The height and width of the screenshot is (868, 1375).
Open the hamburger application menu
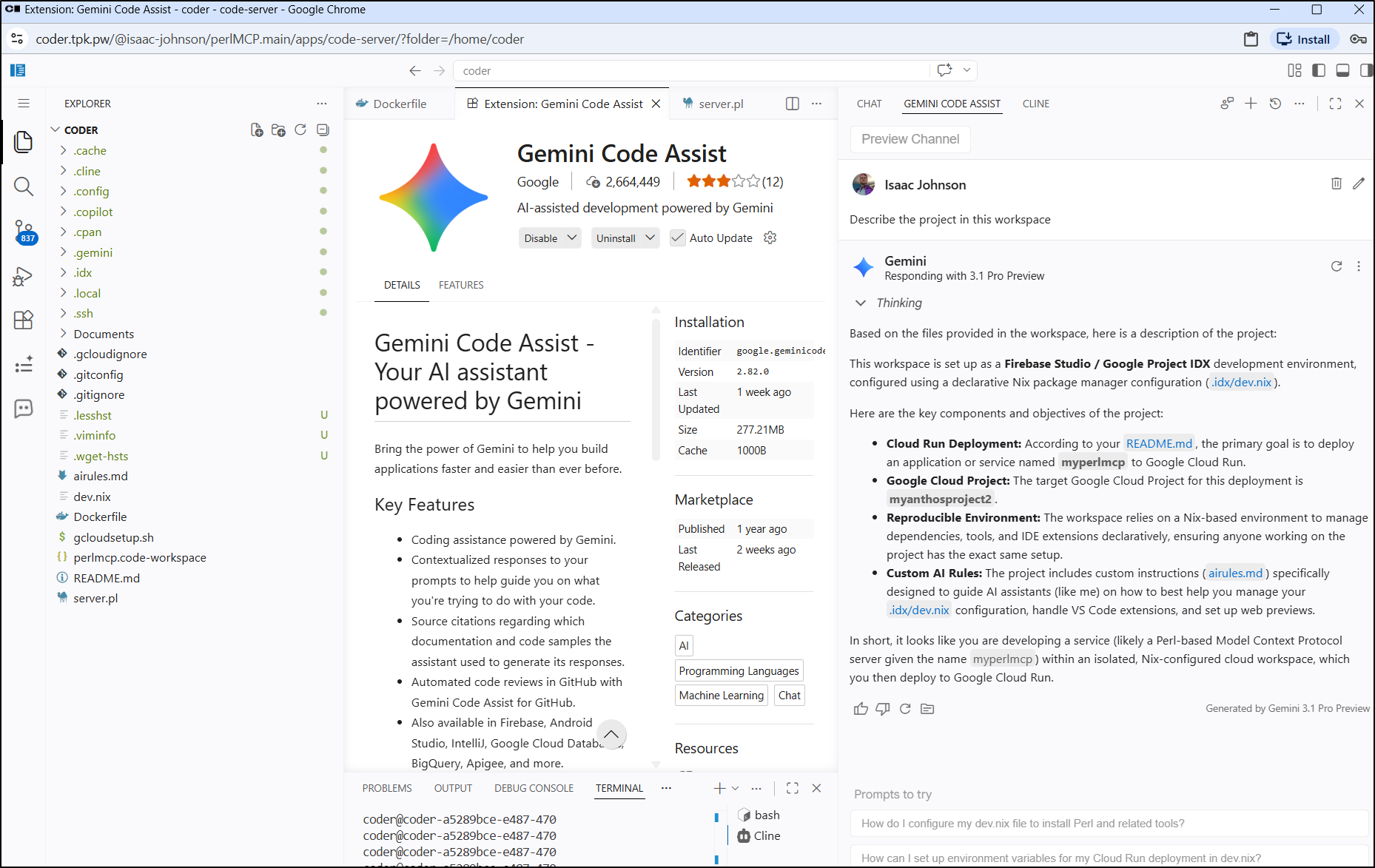(x=24, y=104)
